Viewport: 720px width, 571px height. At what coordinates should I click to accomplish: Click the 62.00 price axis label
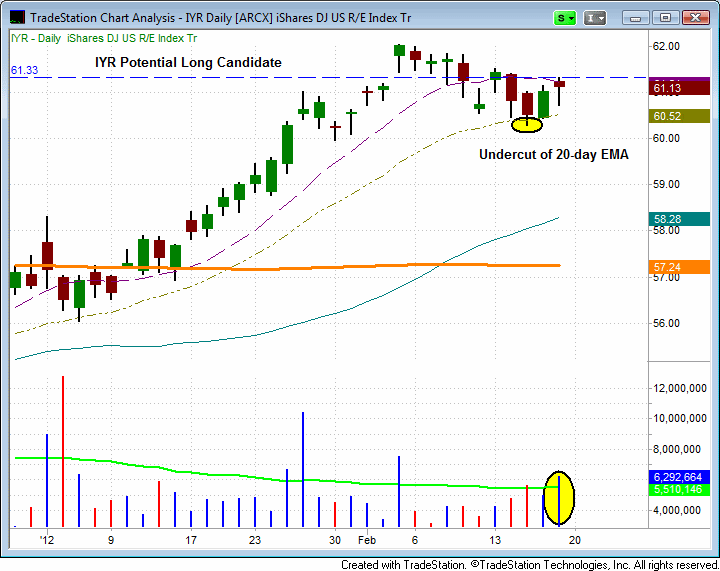tap(666, 46)
